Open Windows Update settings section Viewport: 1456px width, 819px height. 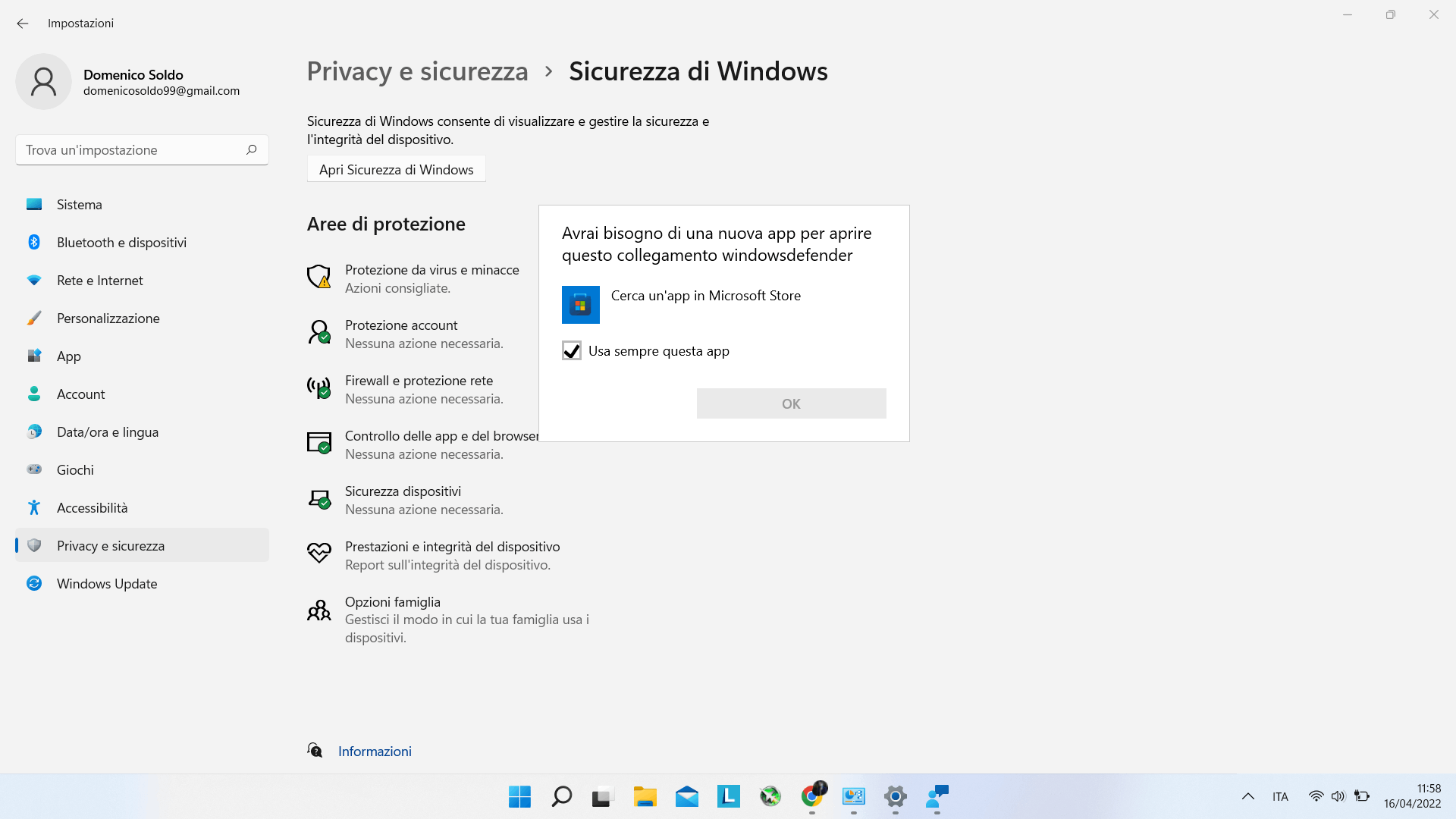(x=107, y=583)
